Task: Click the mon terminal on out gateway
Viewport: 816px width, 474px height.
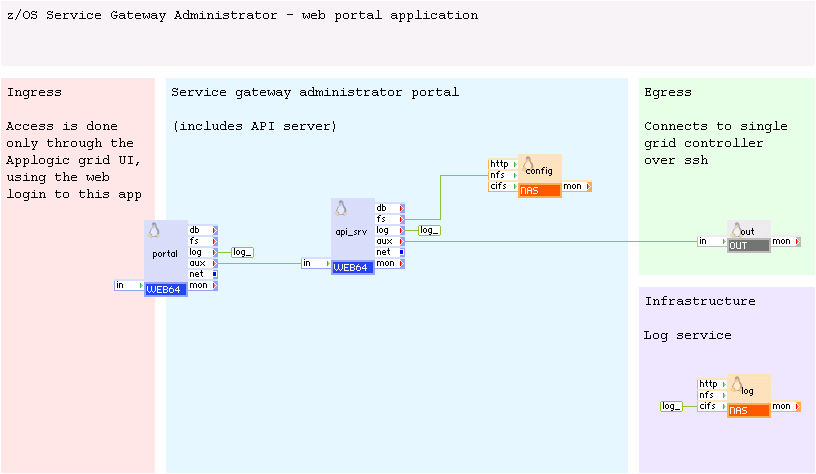Action: pyautogui.click(x=786, y=241)
